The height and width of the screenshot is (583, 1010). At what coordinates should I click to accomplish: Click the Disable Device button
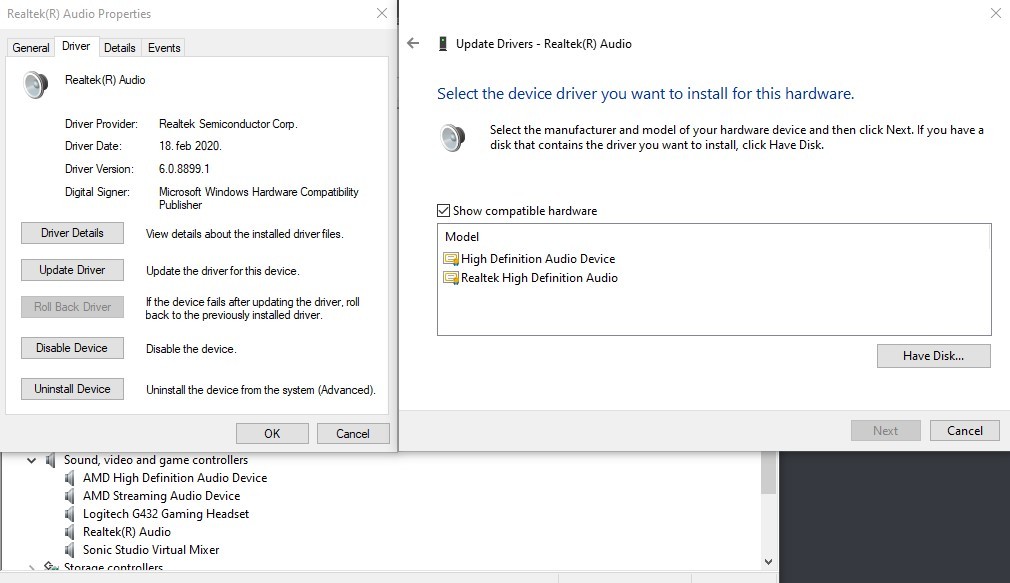[72, 348]
